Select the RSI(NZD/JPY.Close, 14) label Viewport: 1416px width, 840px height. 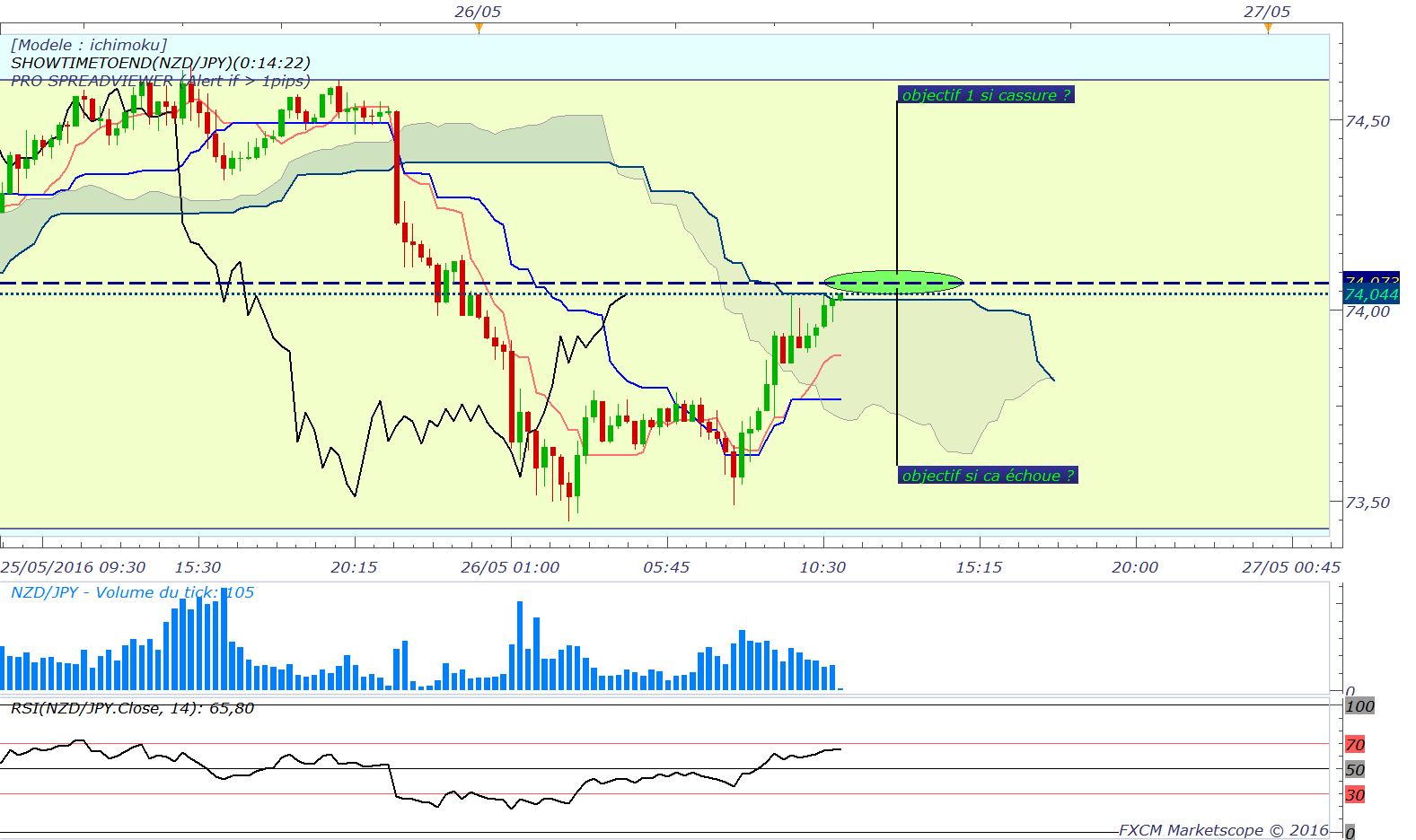(133, 708)
